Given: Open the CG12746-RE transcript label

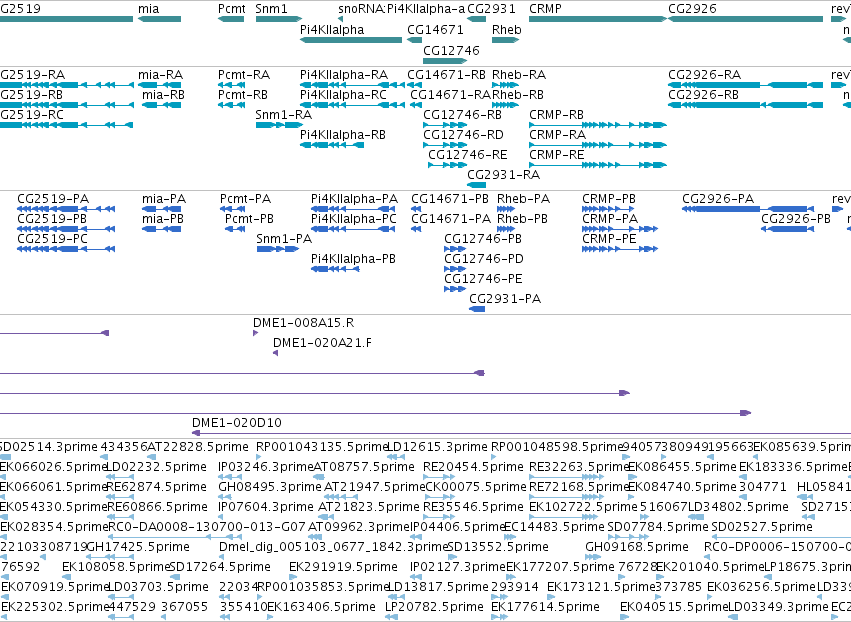Looking at the screenshot, I should 467,155.
